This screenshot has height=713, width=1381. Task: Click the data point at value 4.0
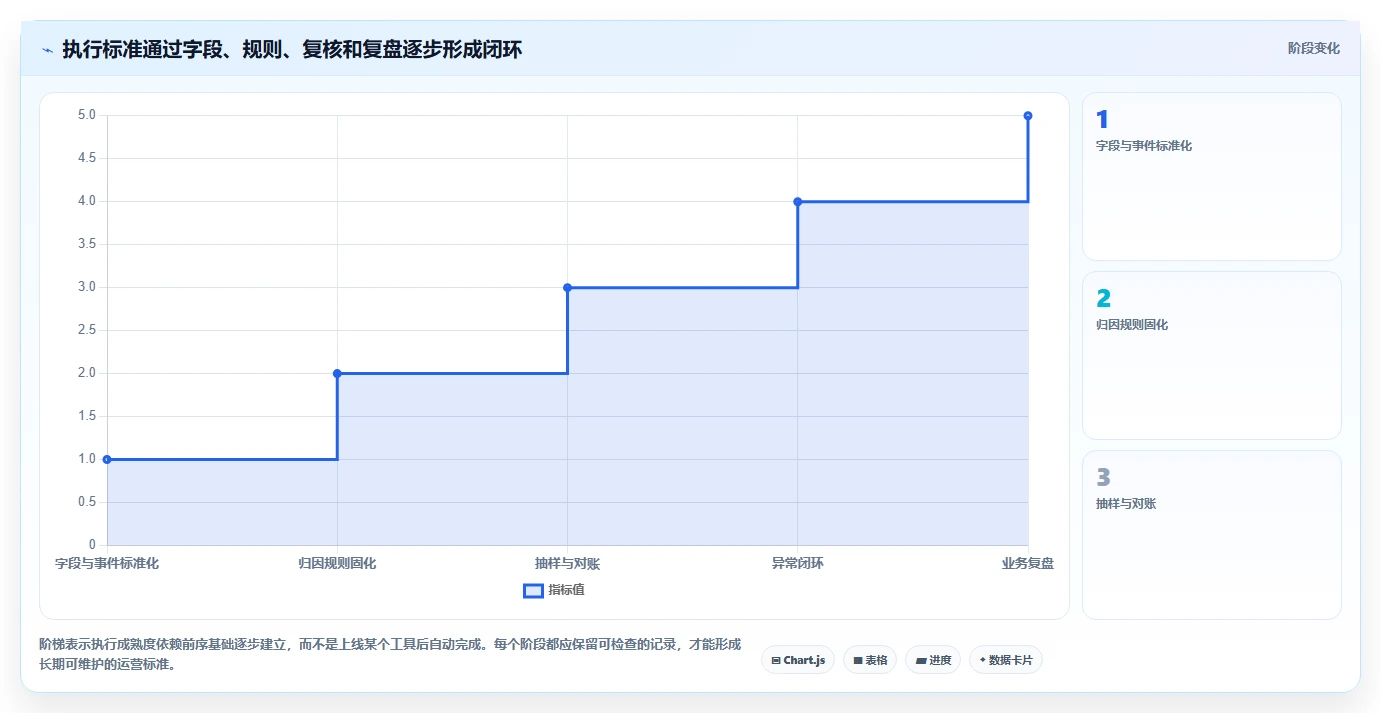pos(797,201)
